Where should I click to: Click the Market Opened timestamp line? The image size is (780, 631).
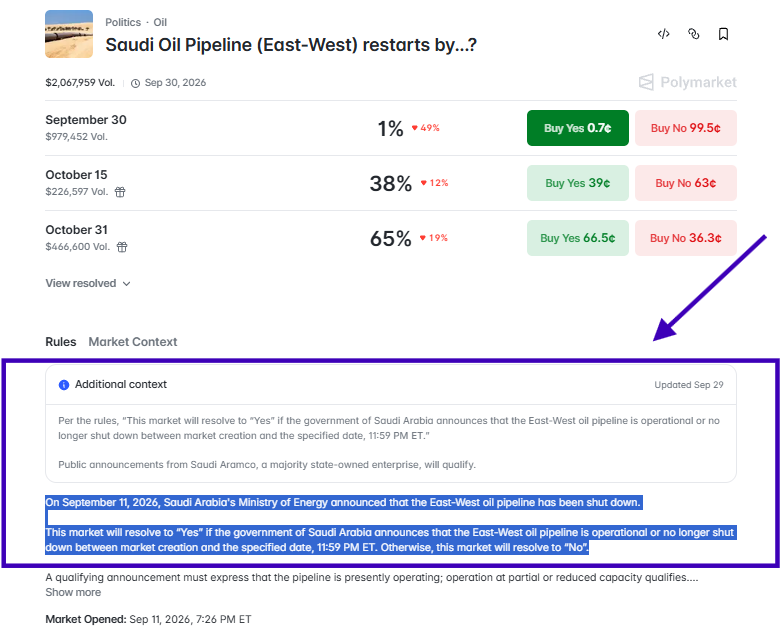(x=148, y=619)
